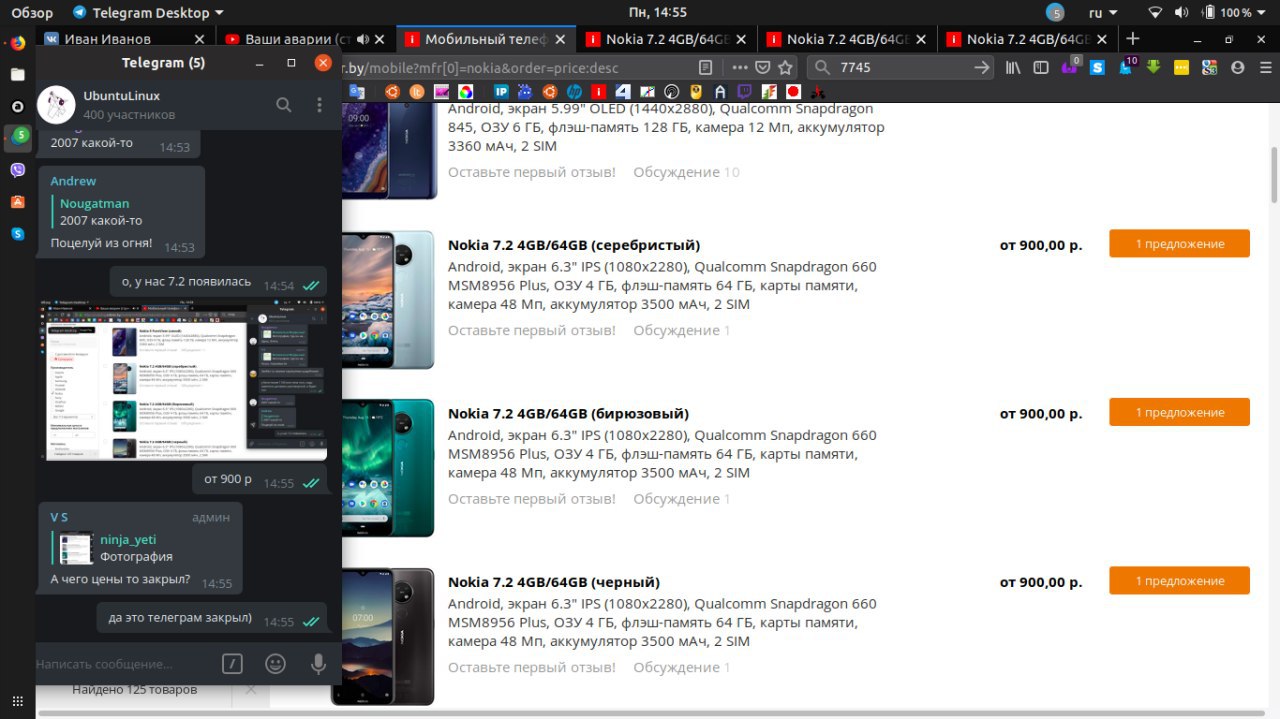Open Обсуждение 10 discussion link
1280x719 pixels.
click(x=686, y=172)
